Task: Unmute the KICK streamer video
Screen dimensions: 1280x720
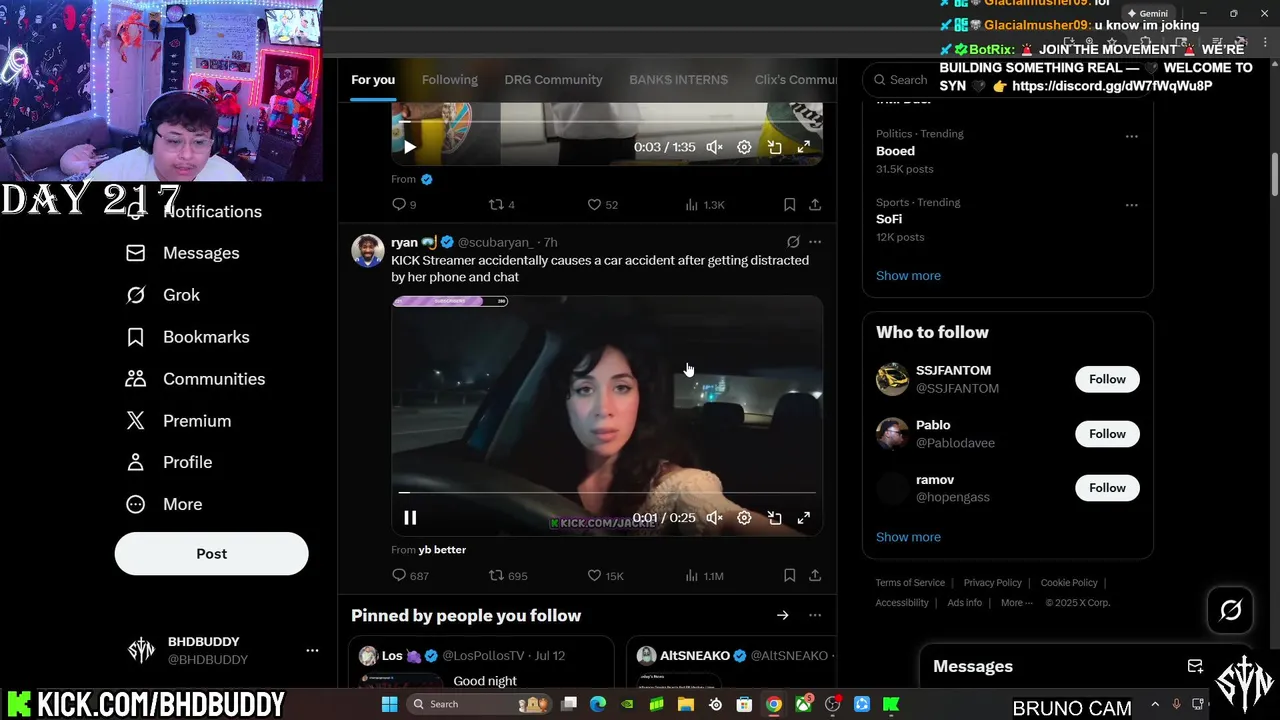Action: [x=714, y=518]
